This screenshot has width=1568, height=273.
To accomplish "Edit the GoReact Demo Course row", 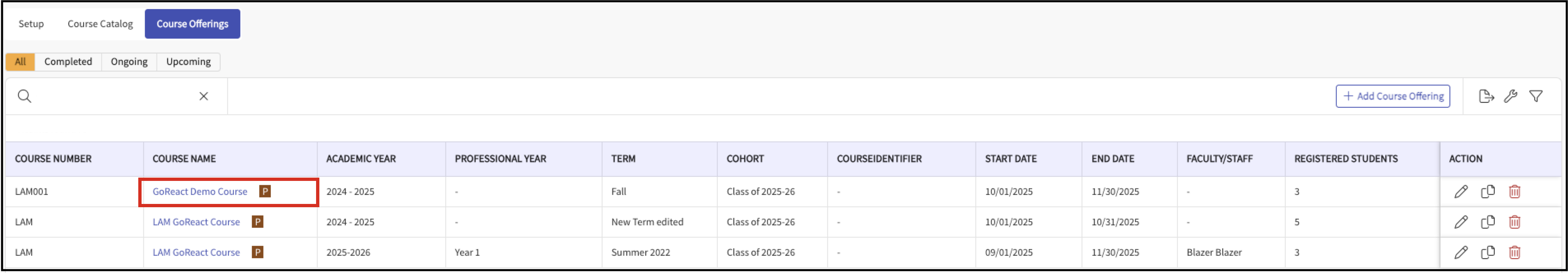I will point(1461,192).
